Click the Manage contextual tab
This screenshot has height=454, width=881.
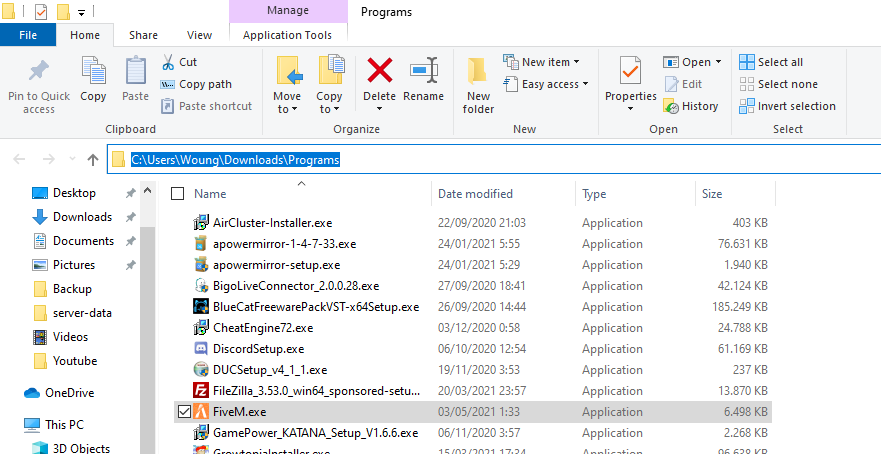288,11
